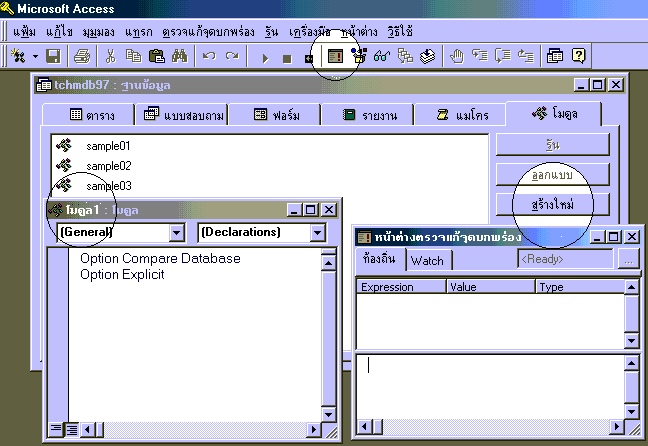
Task: Switch to Full Module View button
Action: 71,430
